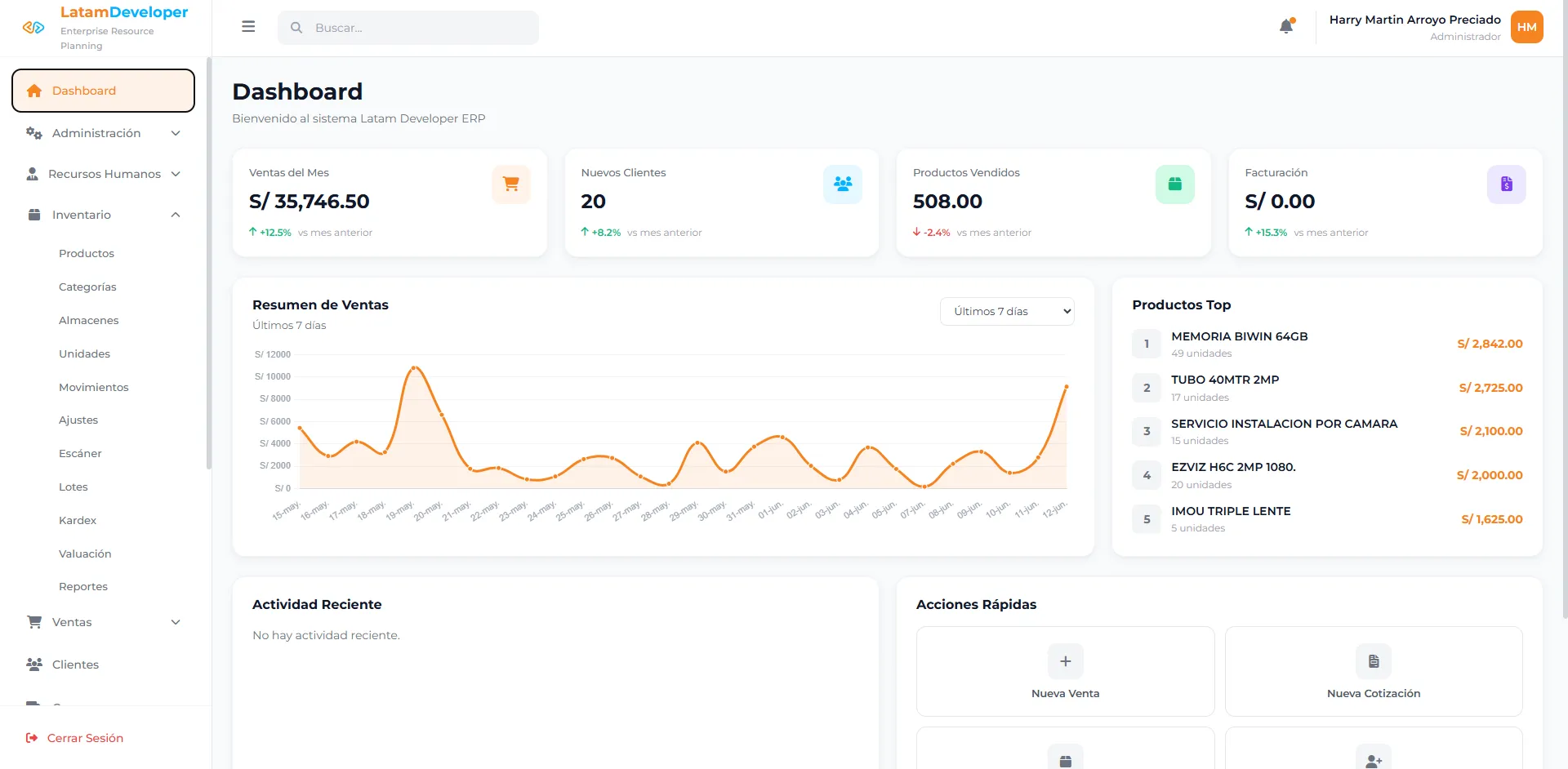Open the Unidades submenu item
This screenshot has width=1568, height=769.
(x=84, y=354)
